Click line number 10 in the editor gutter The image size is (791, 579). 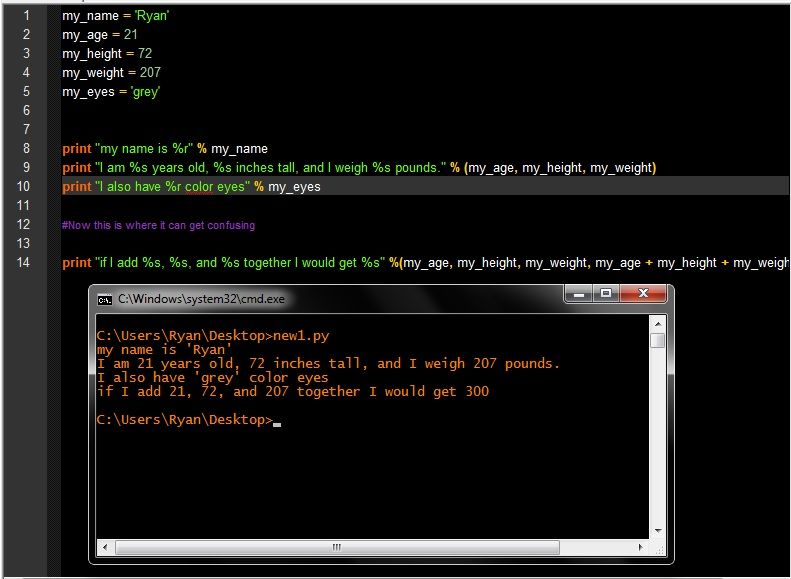point(26,187)
